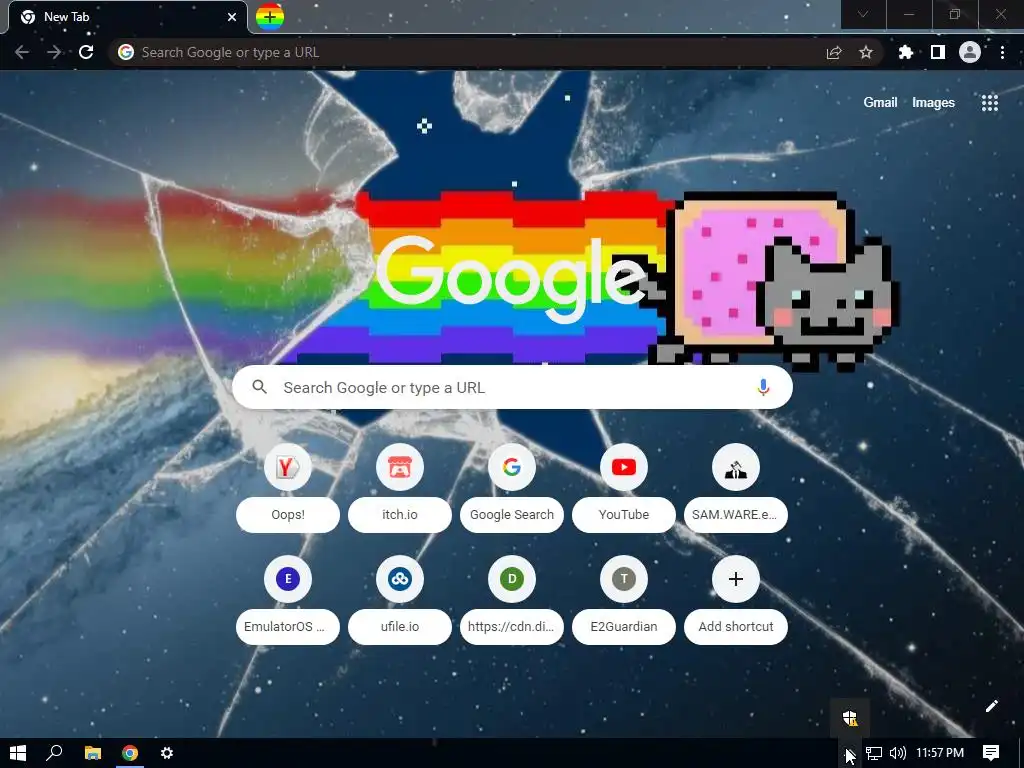Image resolution: width=1024 pixels, height=768 pixels.
Task: Open the Extensions puzzle icon
Action: pos(905,52)
